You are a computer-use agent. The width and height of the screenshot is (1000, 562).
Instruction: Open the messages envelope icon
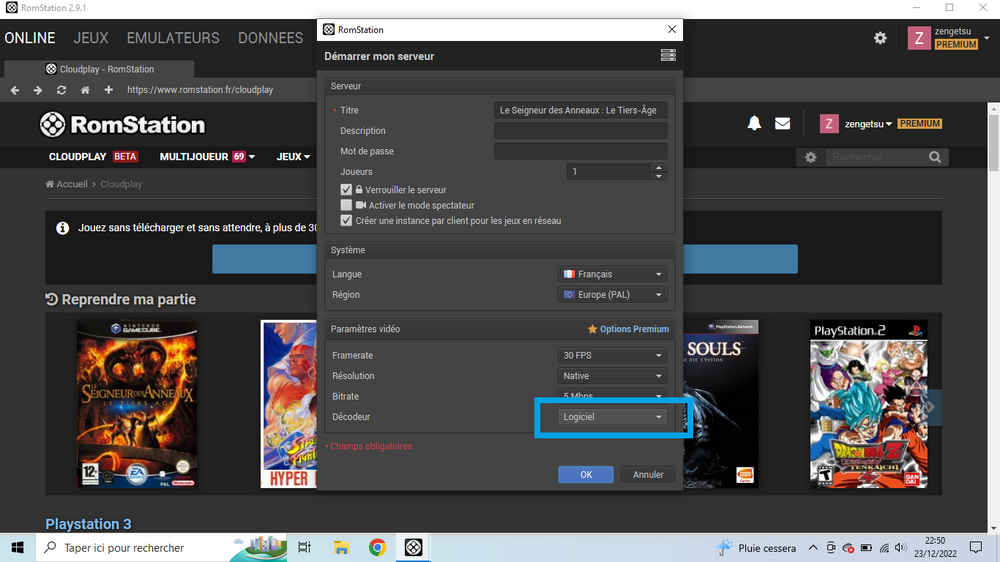[x=783, y=123]
